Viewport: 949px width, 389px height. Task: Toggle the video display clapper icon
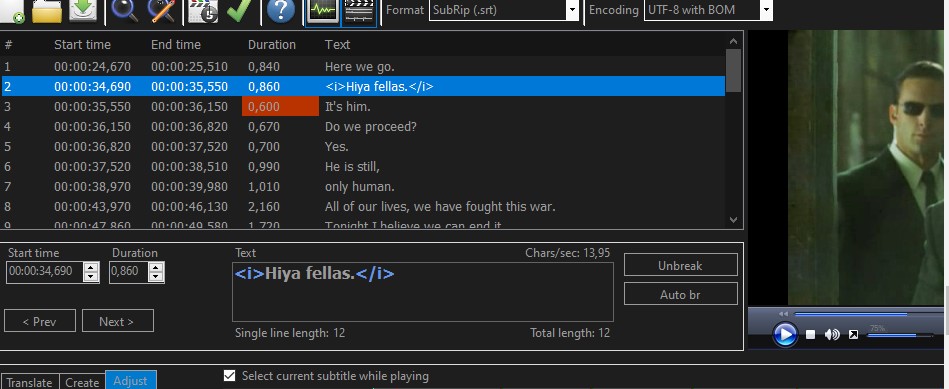pyautogui.click(x=359, y=11)
